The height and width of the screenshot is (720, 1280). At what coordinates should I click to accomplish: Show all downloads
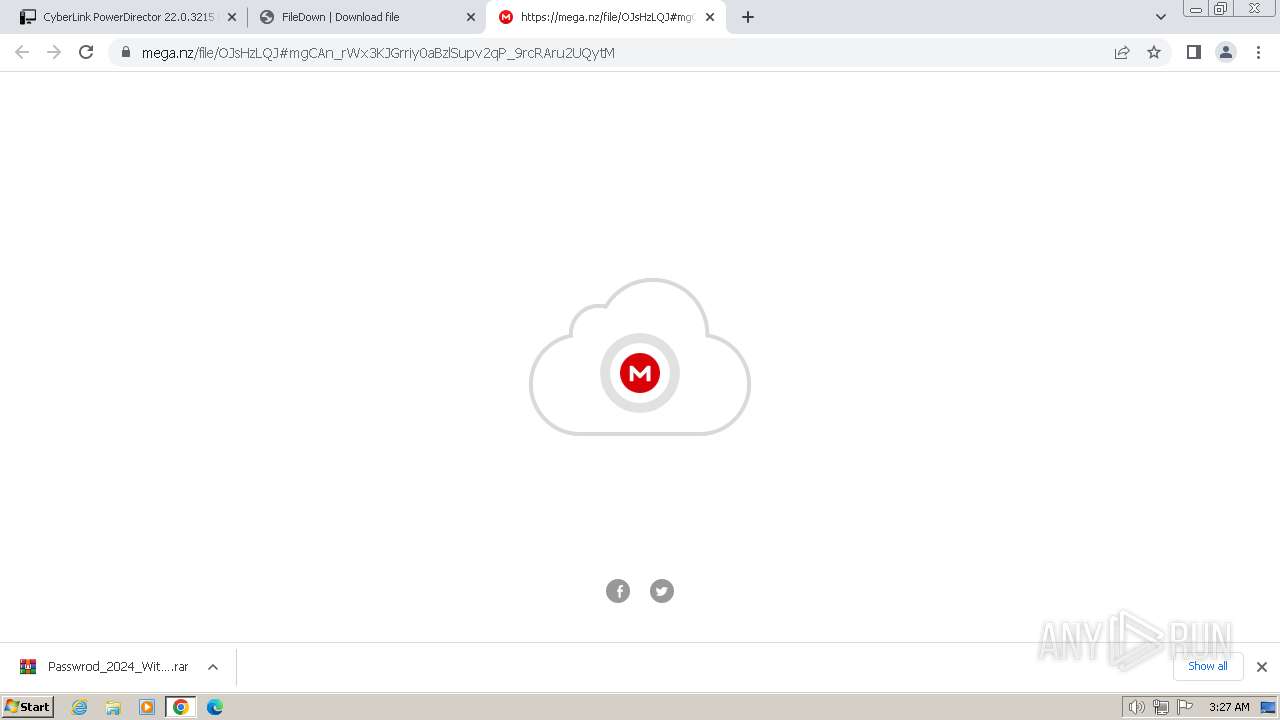(1208, 666)
